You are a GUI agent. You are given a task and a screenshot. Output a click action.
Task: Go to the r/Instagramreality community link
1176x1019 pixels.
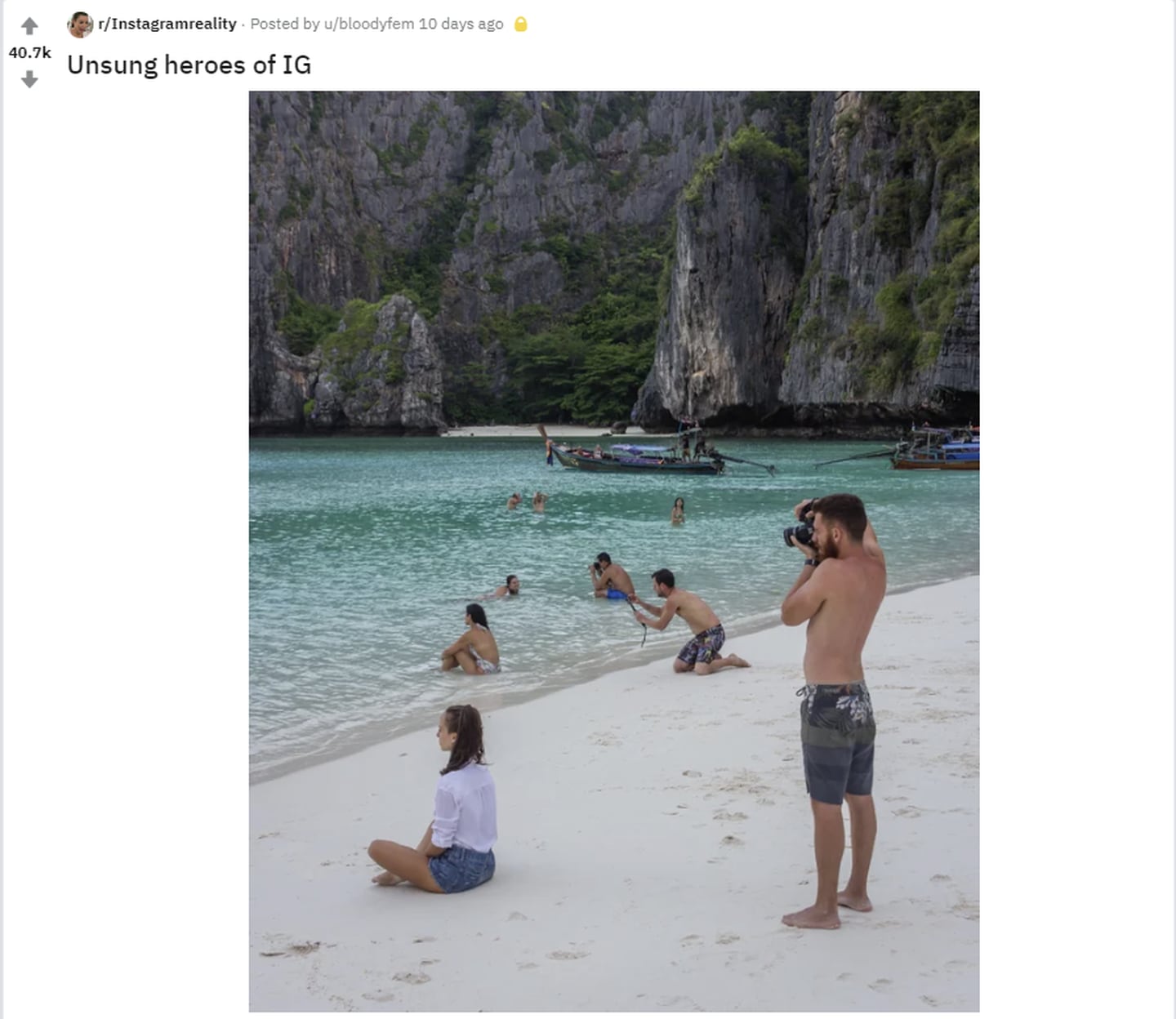pos(167,24)
